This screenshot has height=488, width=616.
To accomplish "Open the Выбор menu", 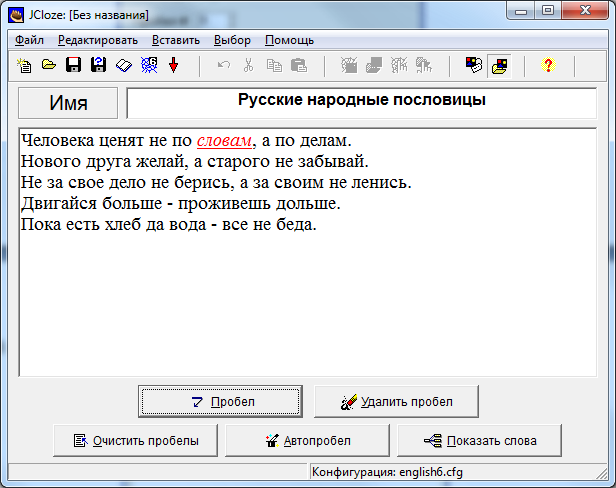I will coord(232,40).
